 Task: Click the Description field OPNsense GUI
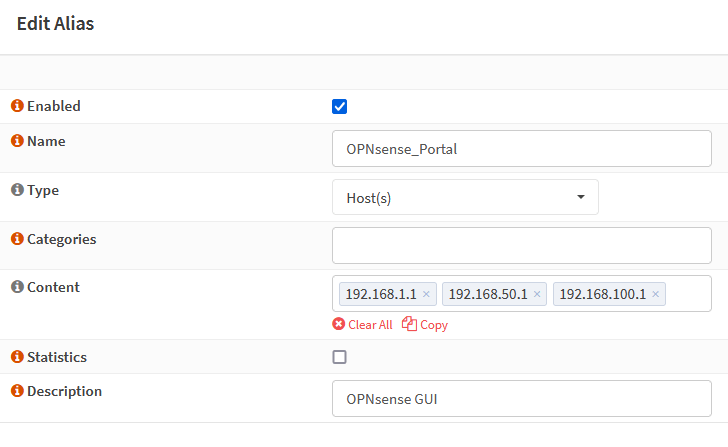pos(521,398)
